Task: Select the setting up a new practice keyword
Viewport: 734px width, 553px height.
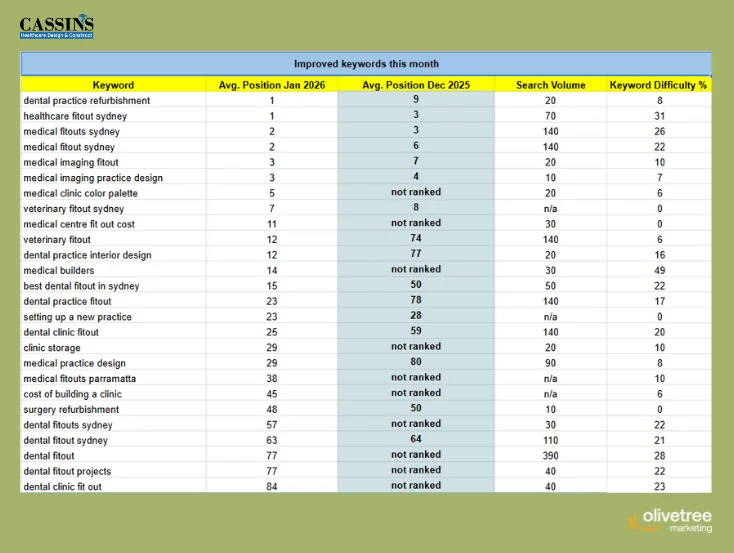Action: (77, 317)
